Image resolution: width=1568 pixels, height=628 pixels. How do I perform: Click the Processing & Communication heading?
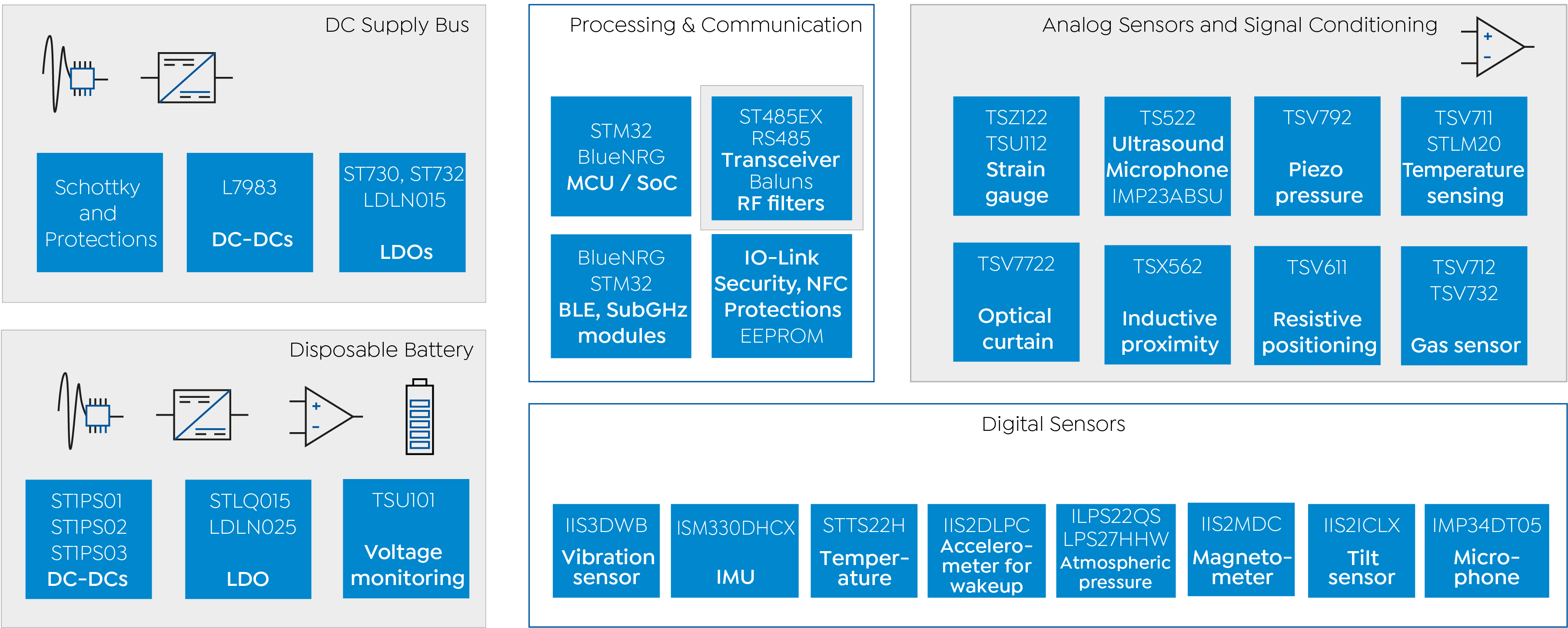pos(716,25)
